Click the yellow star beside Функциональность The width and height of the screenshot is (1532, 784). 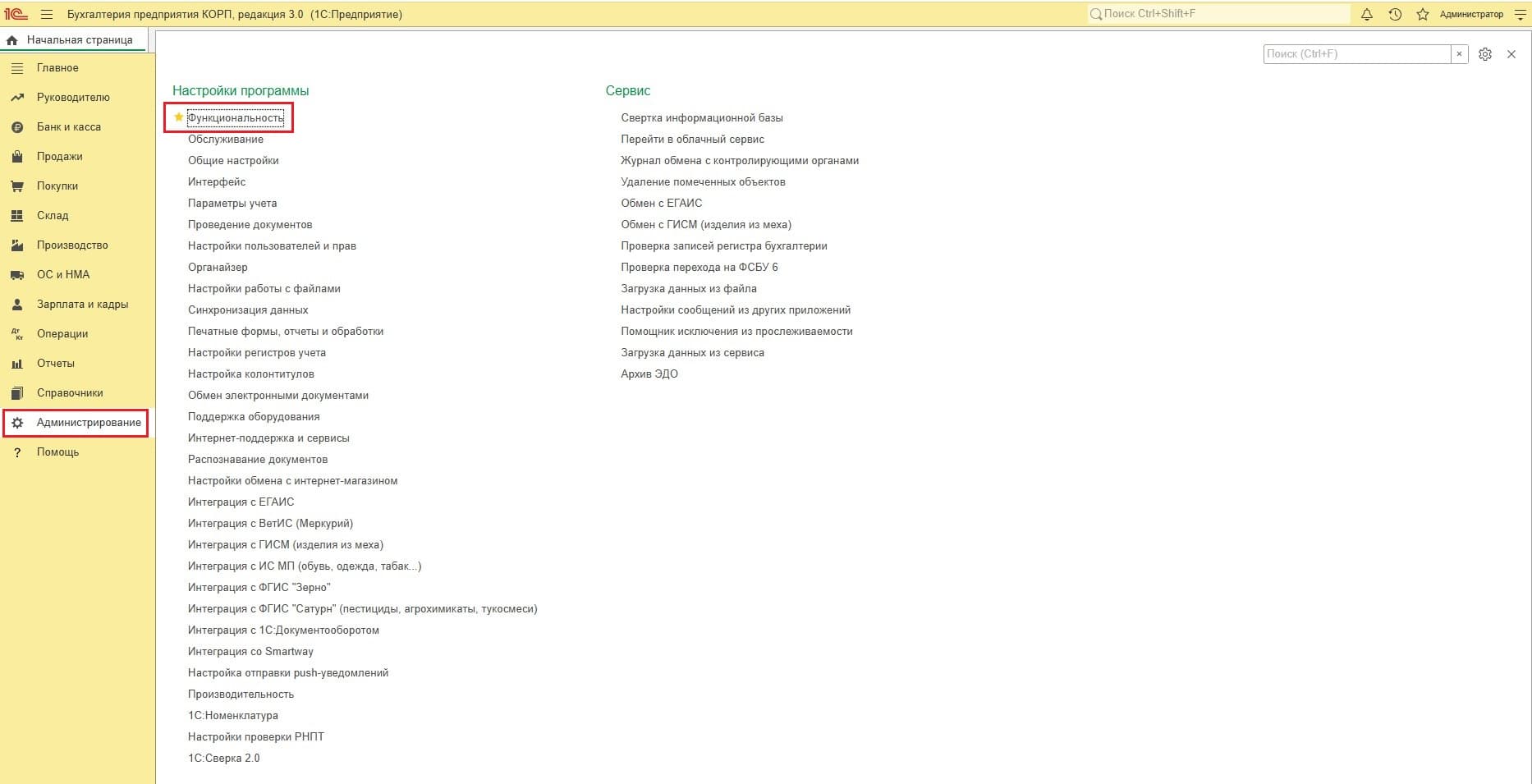tap(178, 117)
